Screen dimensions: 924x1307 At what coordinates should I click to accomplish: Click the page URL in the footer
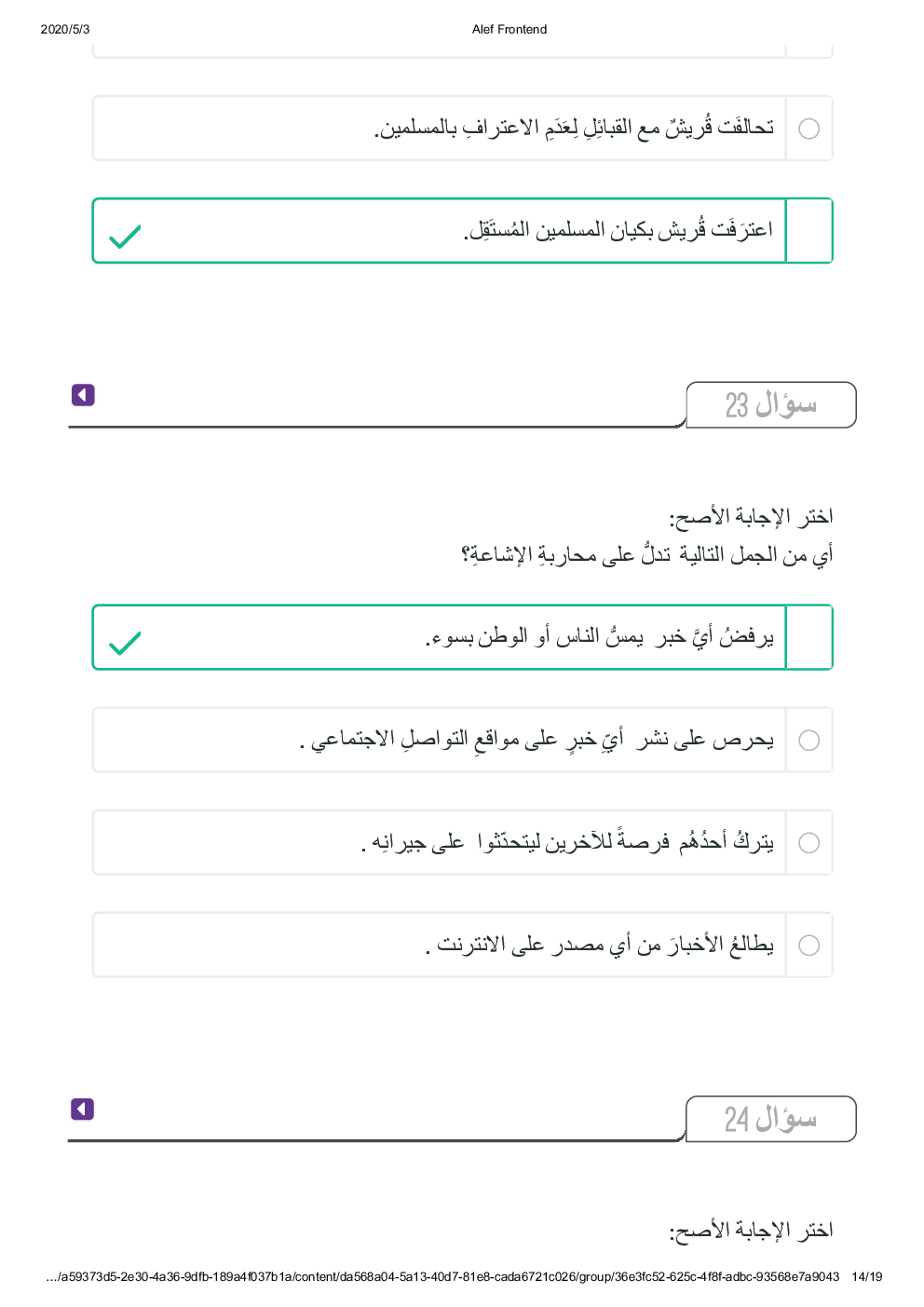442,1277
